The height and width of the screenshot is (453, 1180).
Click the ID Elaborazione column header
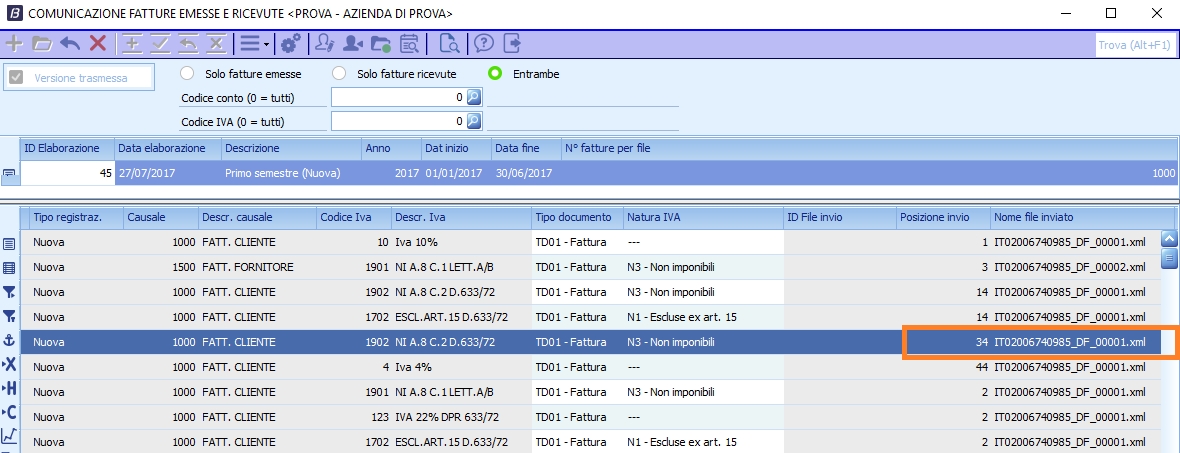[67, 148]
